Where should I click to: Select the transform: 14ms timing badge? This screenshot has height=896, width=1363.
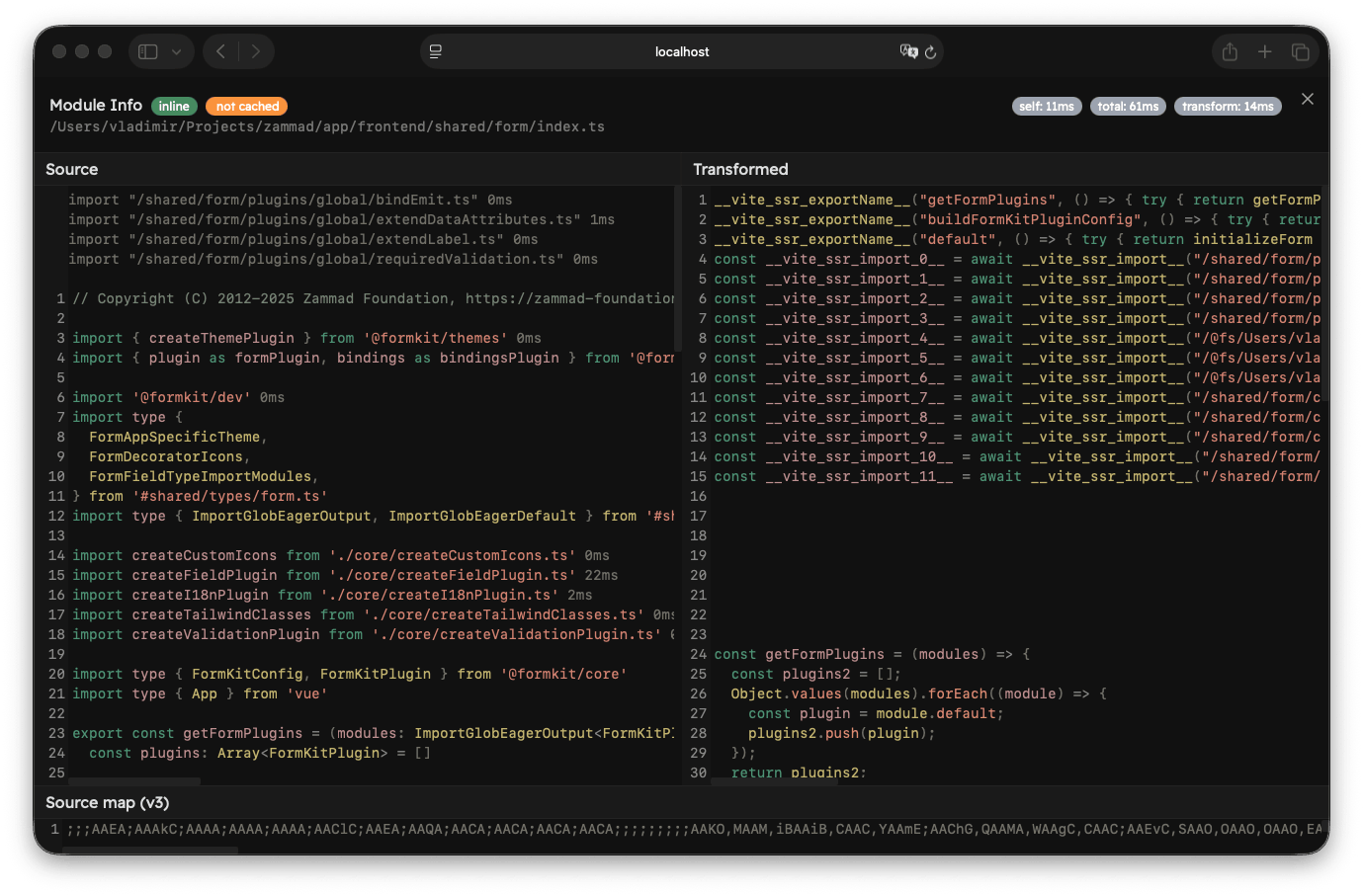(x=1228, y=106)
